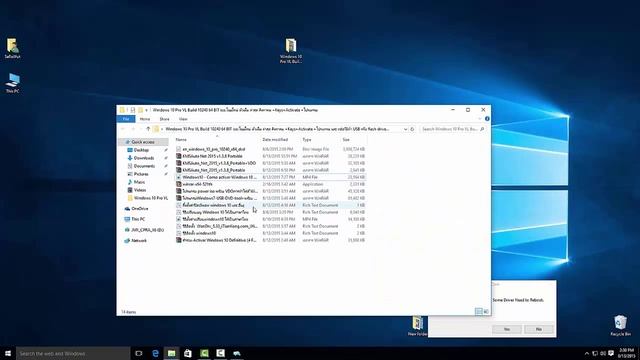
Task: Open quick access toolbar customize dropdown
Action: coord(147,110)
